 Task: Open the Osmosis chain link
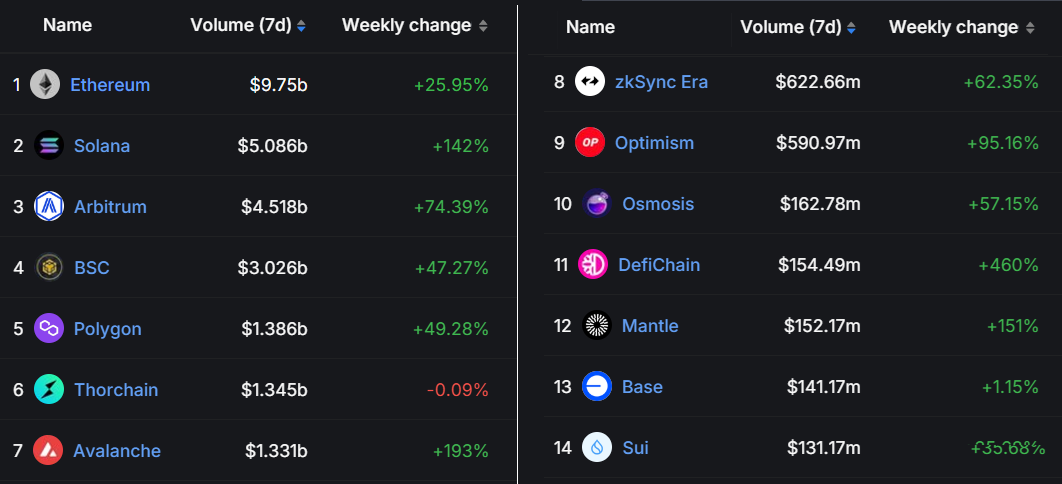657,204
